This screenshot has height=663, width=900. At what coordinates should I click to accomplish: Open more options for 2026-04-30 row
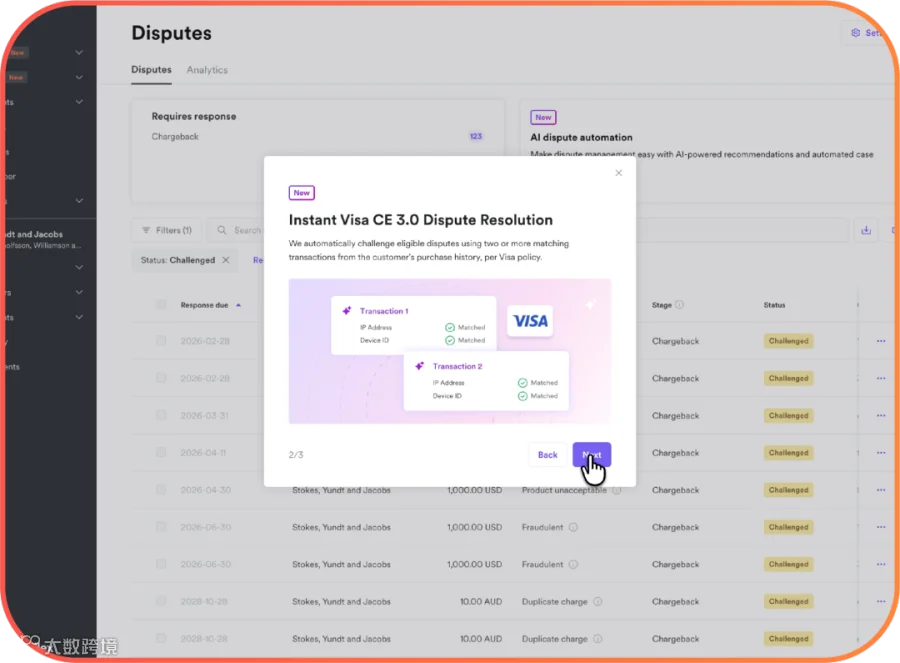pyautogui.click(x=881, y=490)
